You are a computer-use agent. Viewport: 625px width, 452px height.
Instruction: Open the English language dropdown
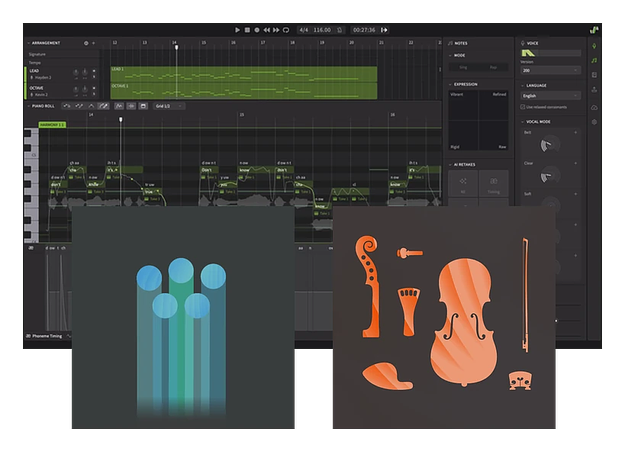550,96
